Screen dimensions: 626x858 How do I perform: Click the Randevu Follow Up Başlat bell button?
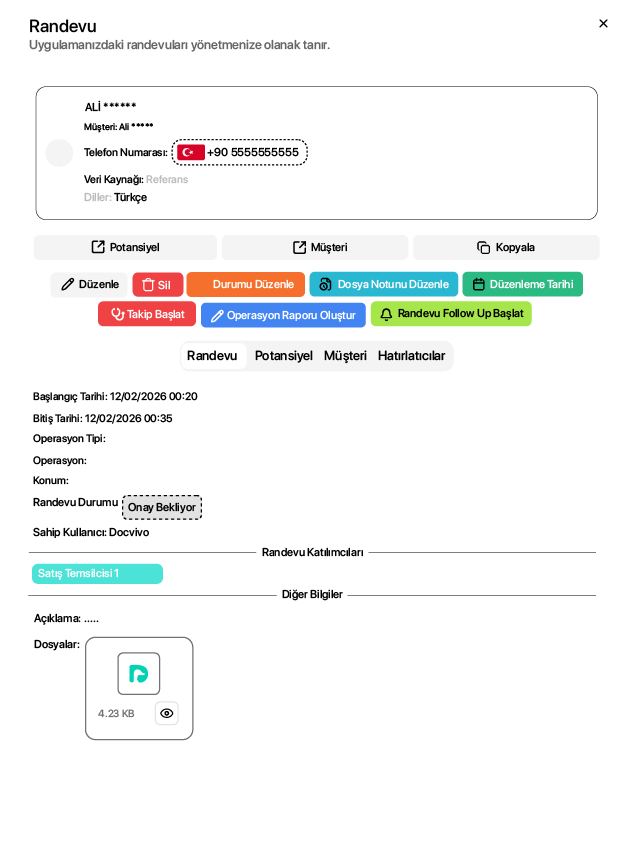[x=451, y=314]
